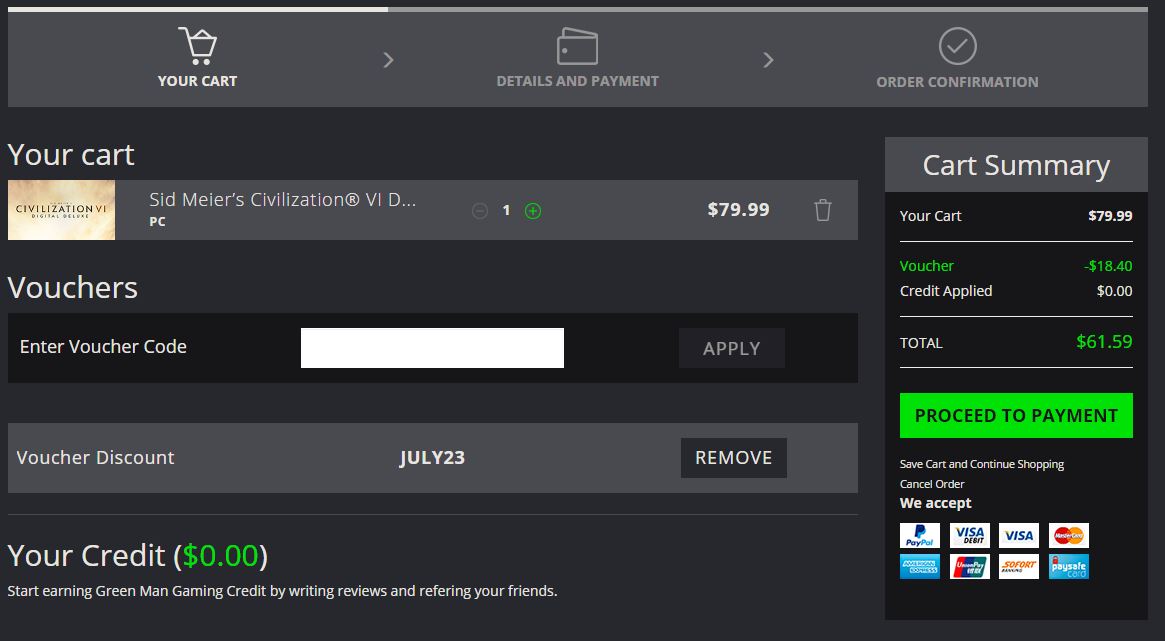Image resolution: width=1165 pixels, height=641 pixels.
Task: Click the plain Visa payment logo
Action: (1019, 536)
